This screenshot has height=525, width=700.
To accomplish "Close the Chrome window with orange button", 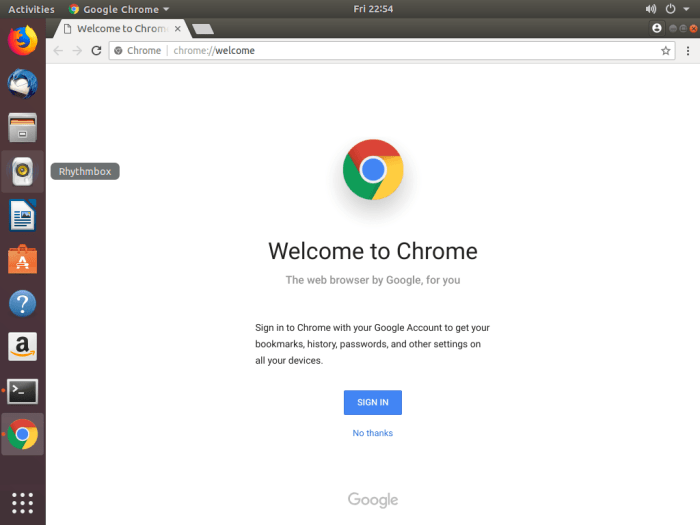I will click(693, 29).
